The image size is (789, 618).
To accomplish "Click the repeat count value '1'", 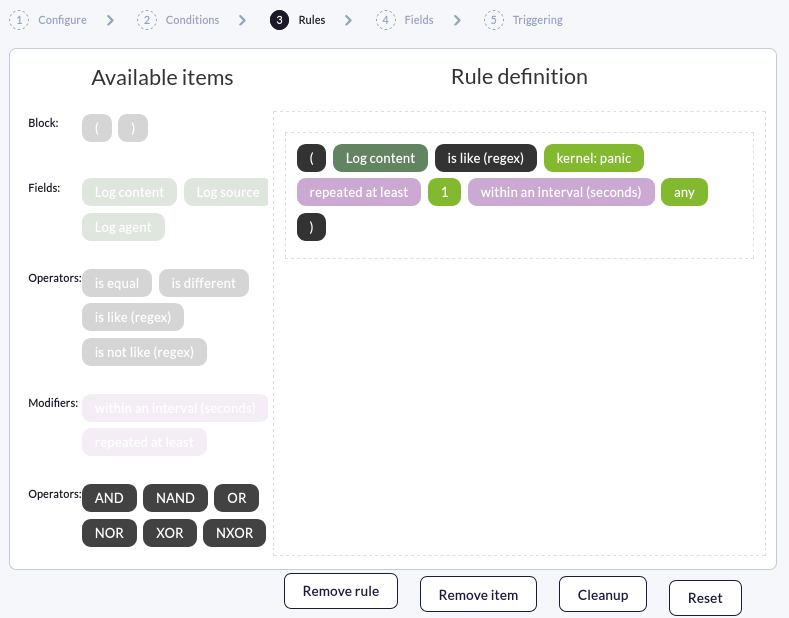I will (444, 192).
